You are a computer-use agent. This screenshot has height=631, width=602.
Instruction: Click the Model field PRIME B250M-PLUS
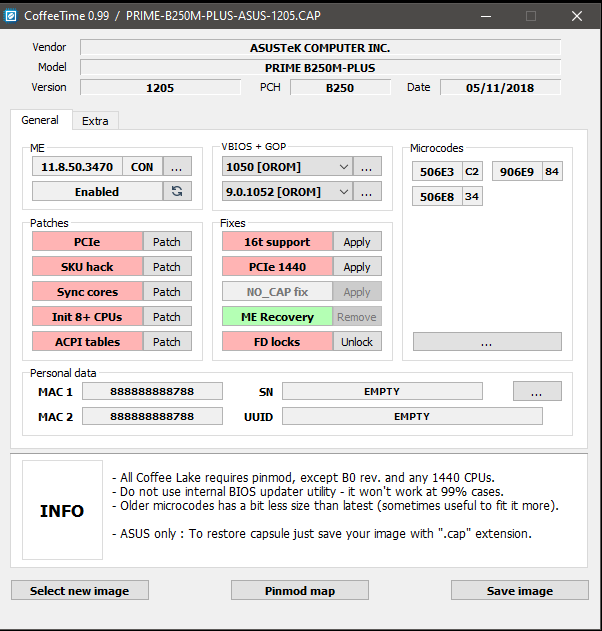[320, 67]
